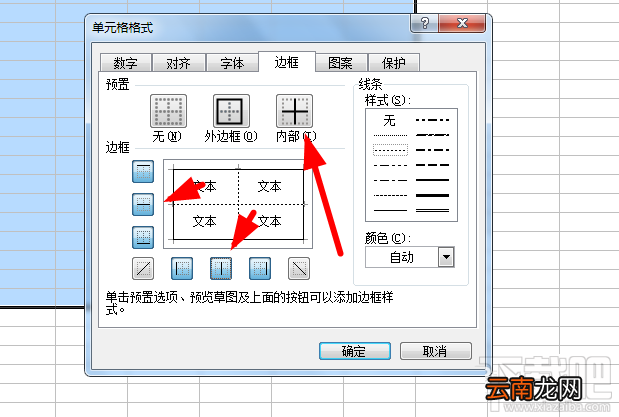The image size is (619, 417).
Task: Toggle the diagonal-up border button
Action: point(143,269)
